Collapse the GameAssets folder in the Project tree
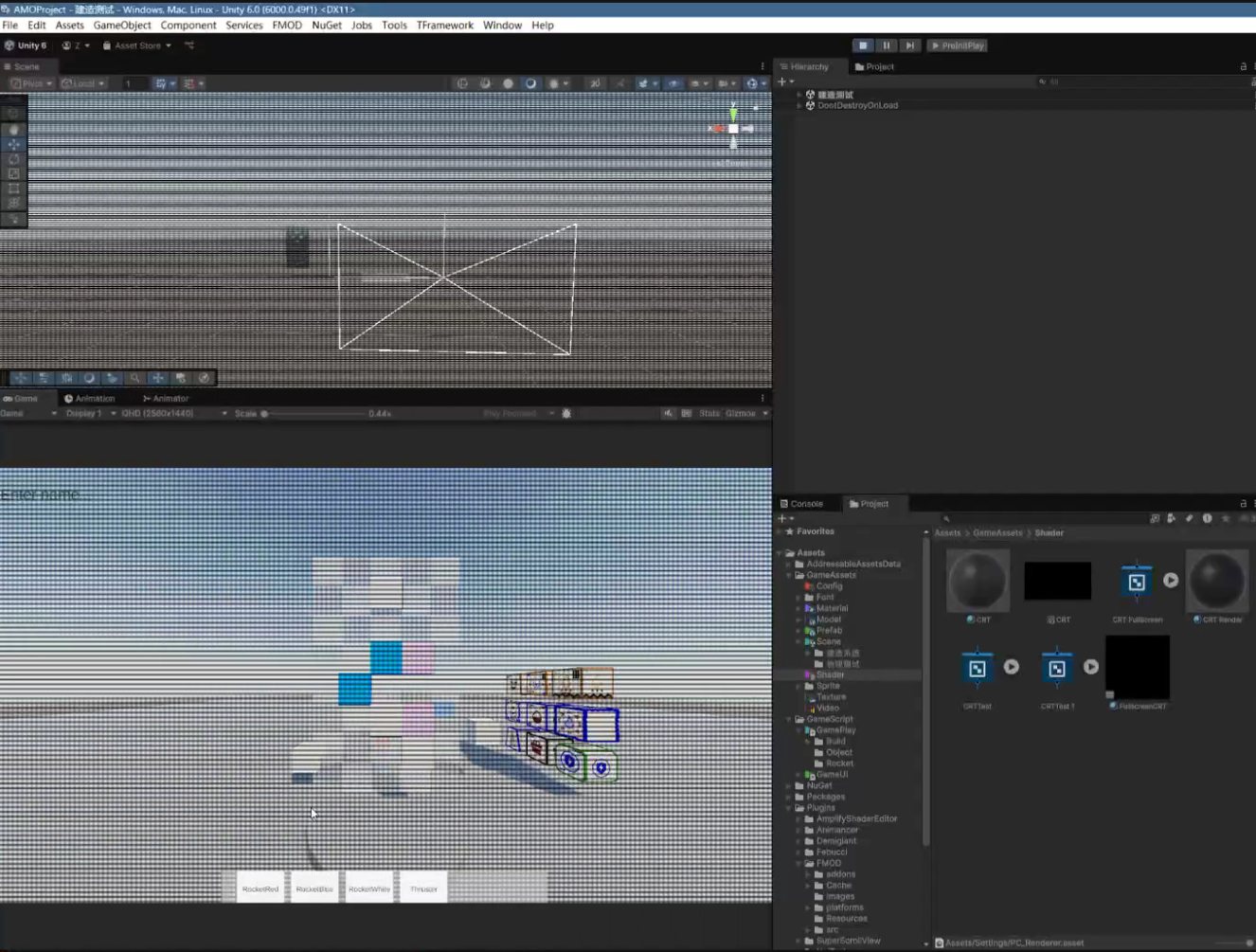The height and width of the screenshot is (952, 1256). click(x=789, y=575)
